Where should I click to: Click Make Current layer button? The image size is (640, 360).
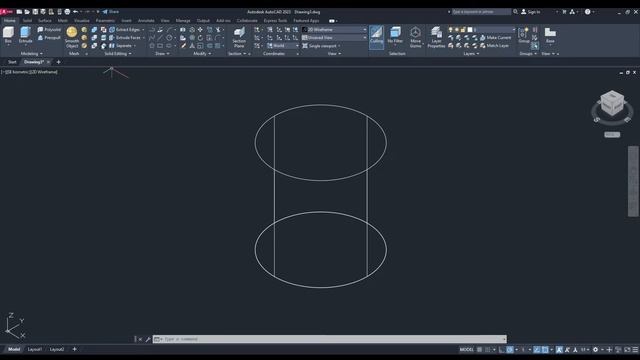495,38
